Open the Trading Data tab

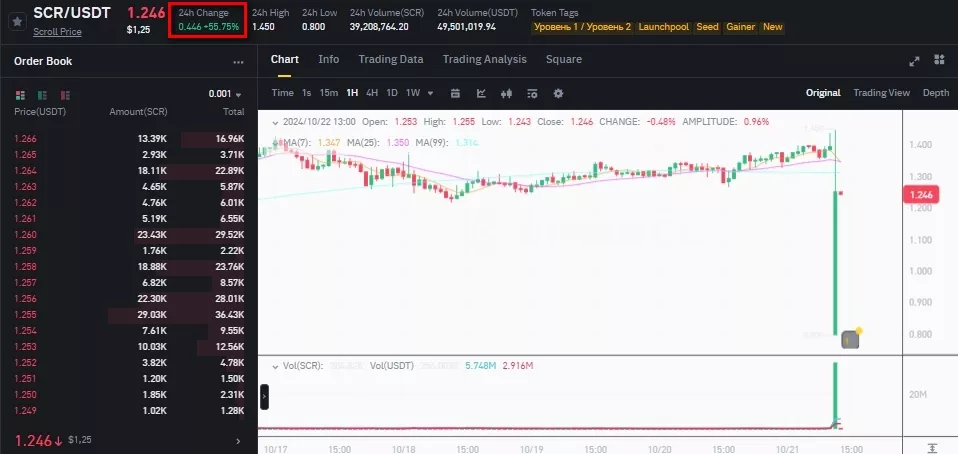tap(391, 59)
